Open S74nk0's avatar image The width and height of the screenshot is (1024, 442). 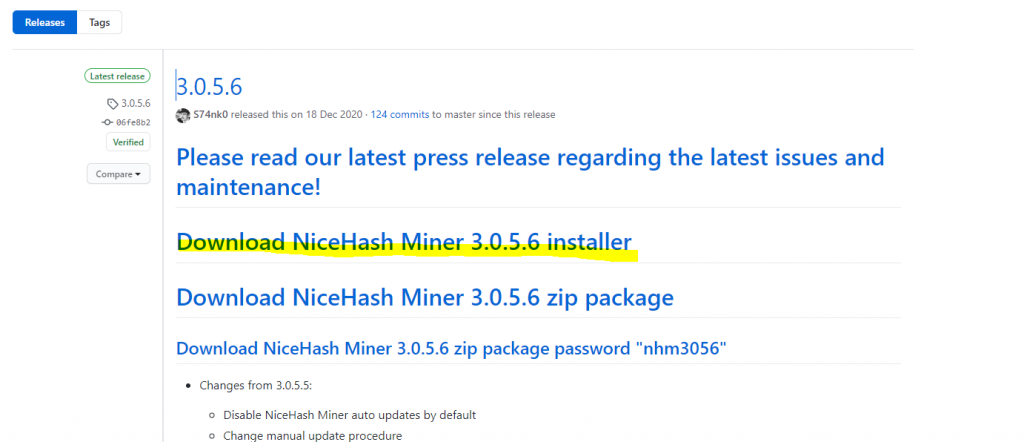coord(183,115)
